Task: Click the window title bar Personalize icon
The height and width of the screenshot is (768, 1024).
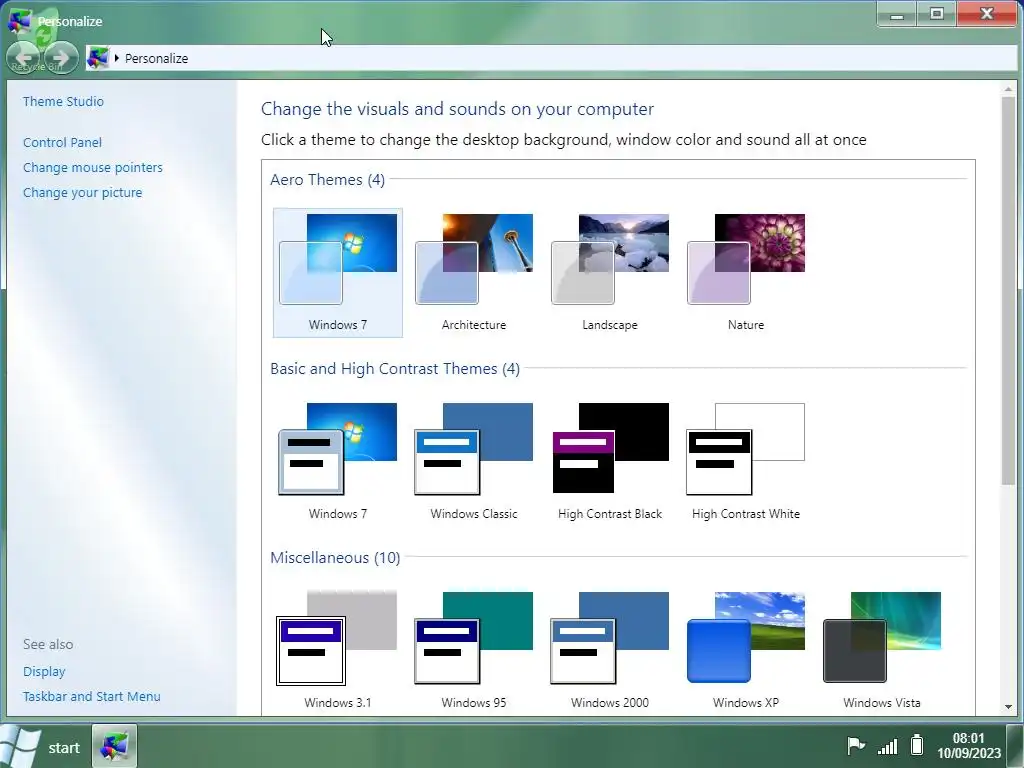Action: 20,20
